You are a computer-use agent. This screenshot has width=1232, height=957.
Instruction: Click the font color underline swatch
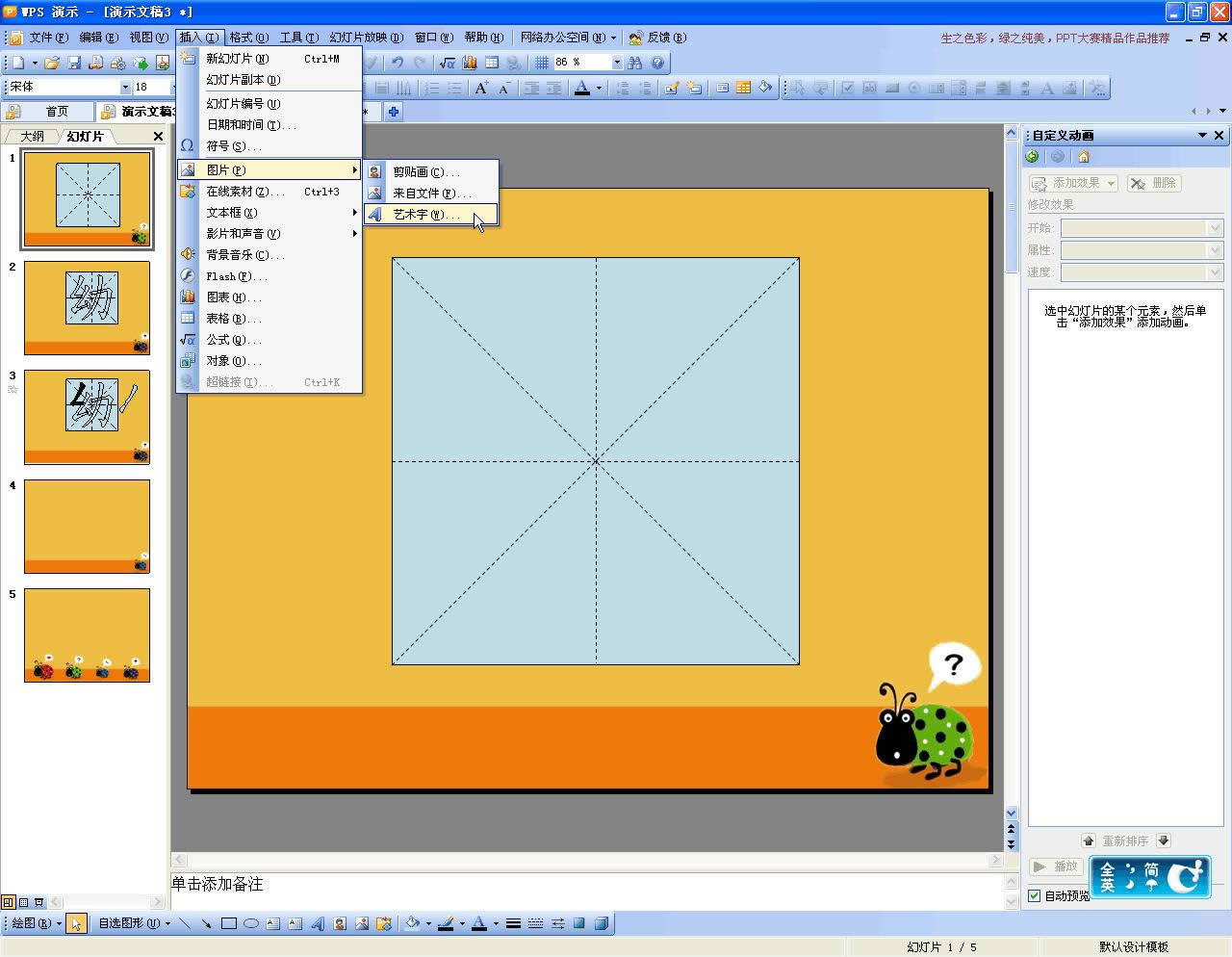point(581,88)
